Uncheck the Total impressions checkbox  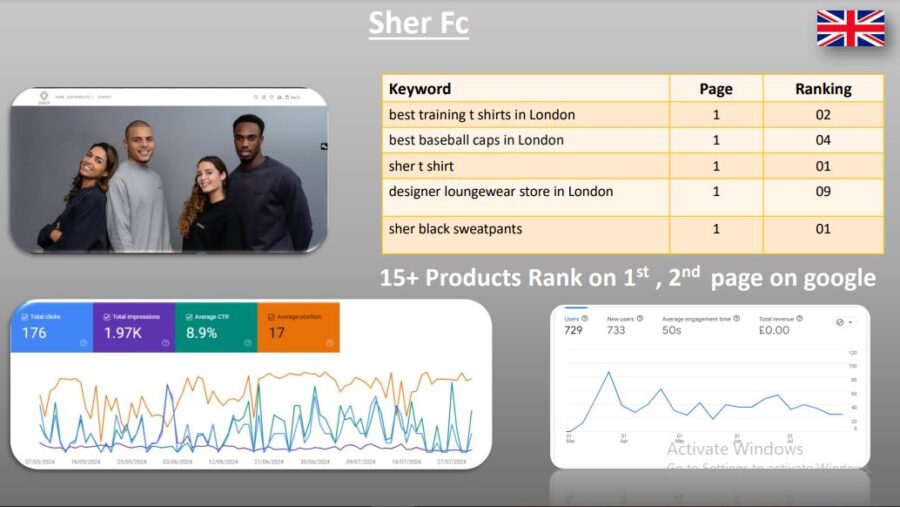point(107,317)
